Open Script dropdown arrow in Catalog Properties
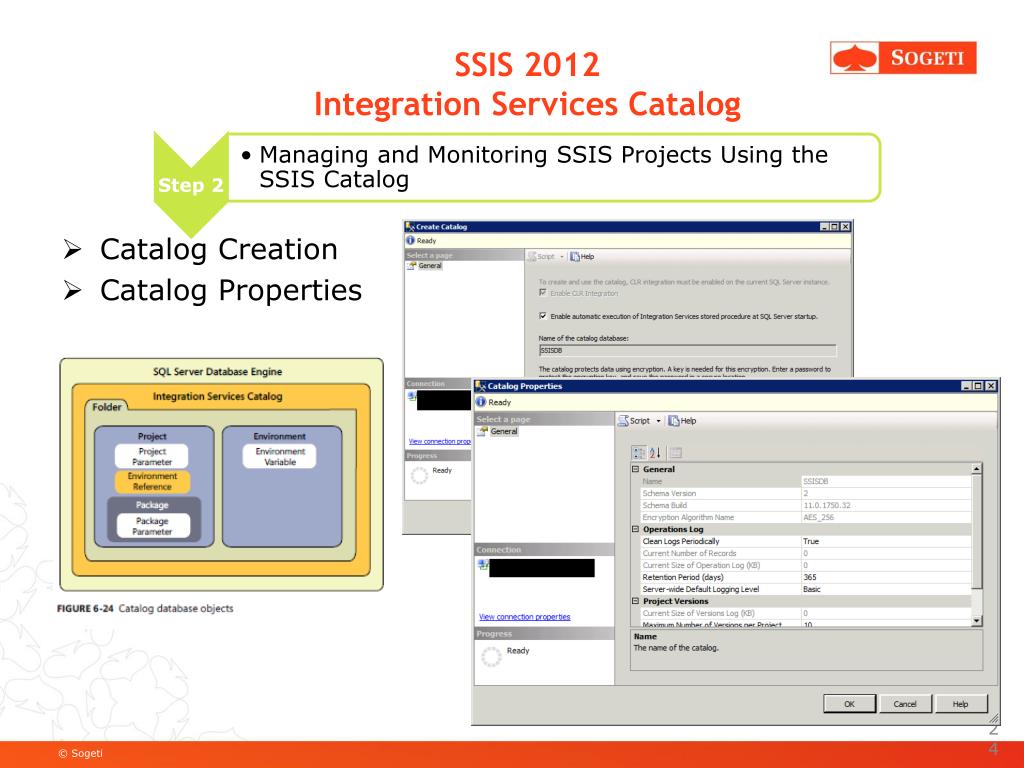 pos(658,421)
